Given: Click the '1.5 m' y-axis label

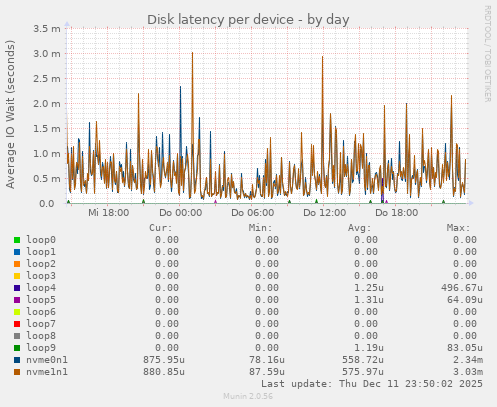Looking at the screenshot, I should click(x=47, y=129).
